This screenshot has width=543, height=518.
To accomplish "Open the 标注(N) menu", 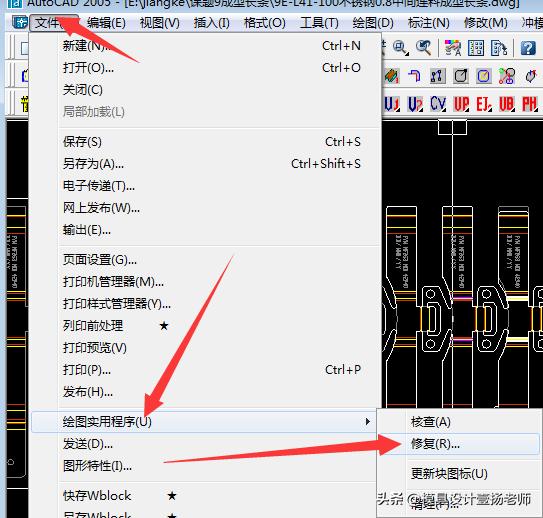I will tap(429, 23).
